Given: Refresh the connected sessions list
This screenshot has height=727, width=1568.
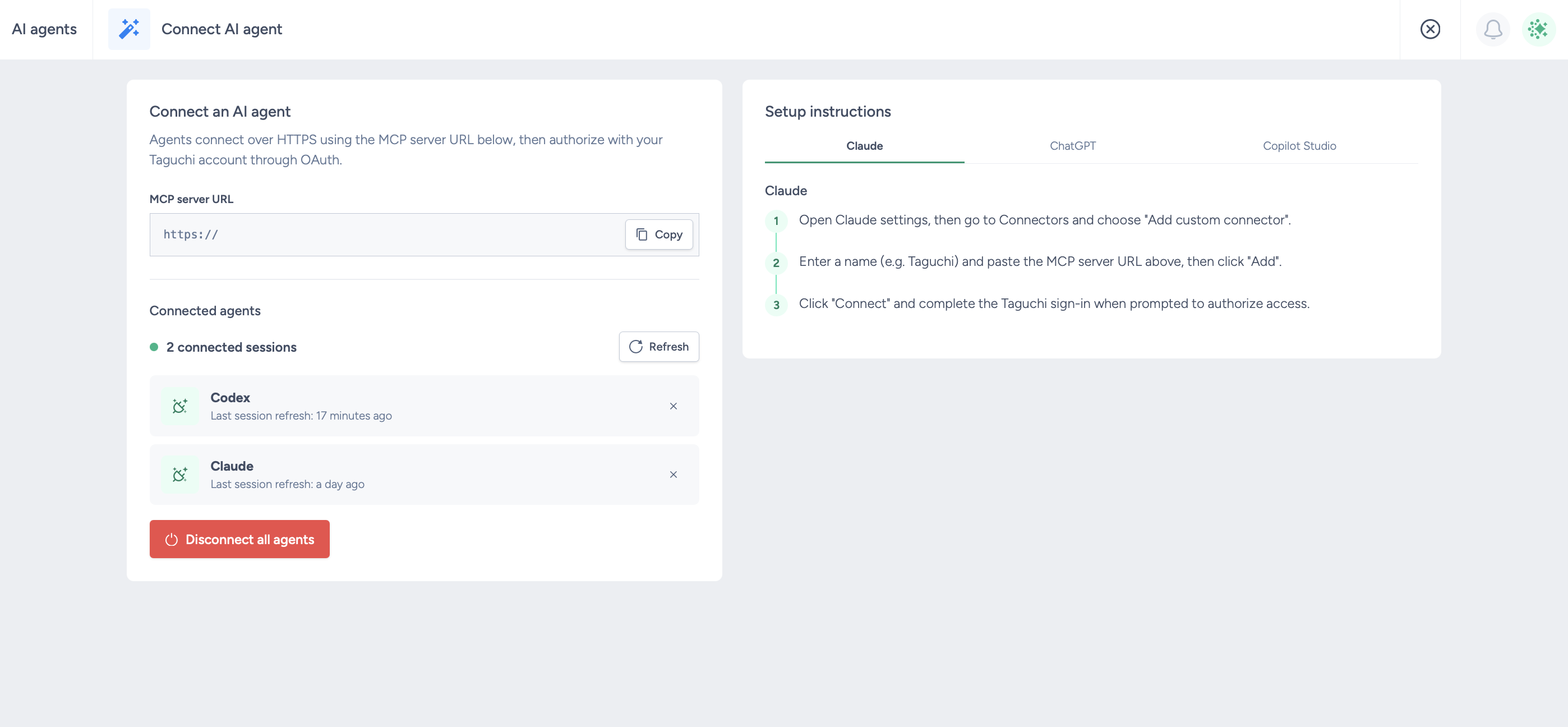Looking at the screenshot, I should [658, 347].
